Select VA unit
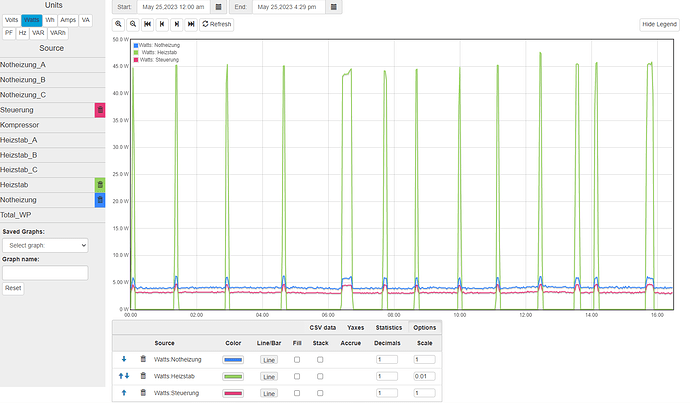 tap(86, 20)
